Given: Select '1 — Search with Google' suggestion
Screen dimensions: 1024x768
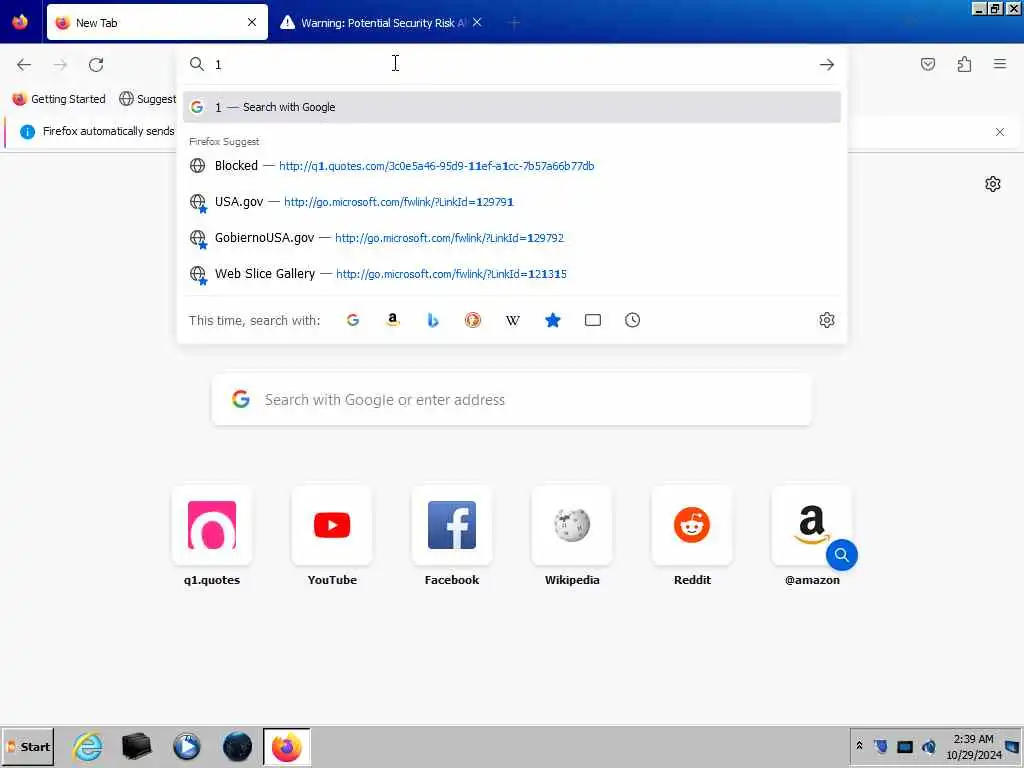Looking at the screenshot, I should pyautogui.click(x=512, y=107).
